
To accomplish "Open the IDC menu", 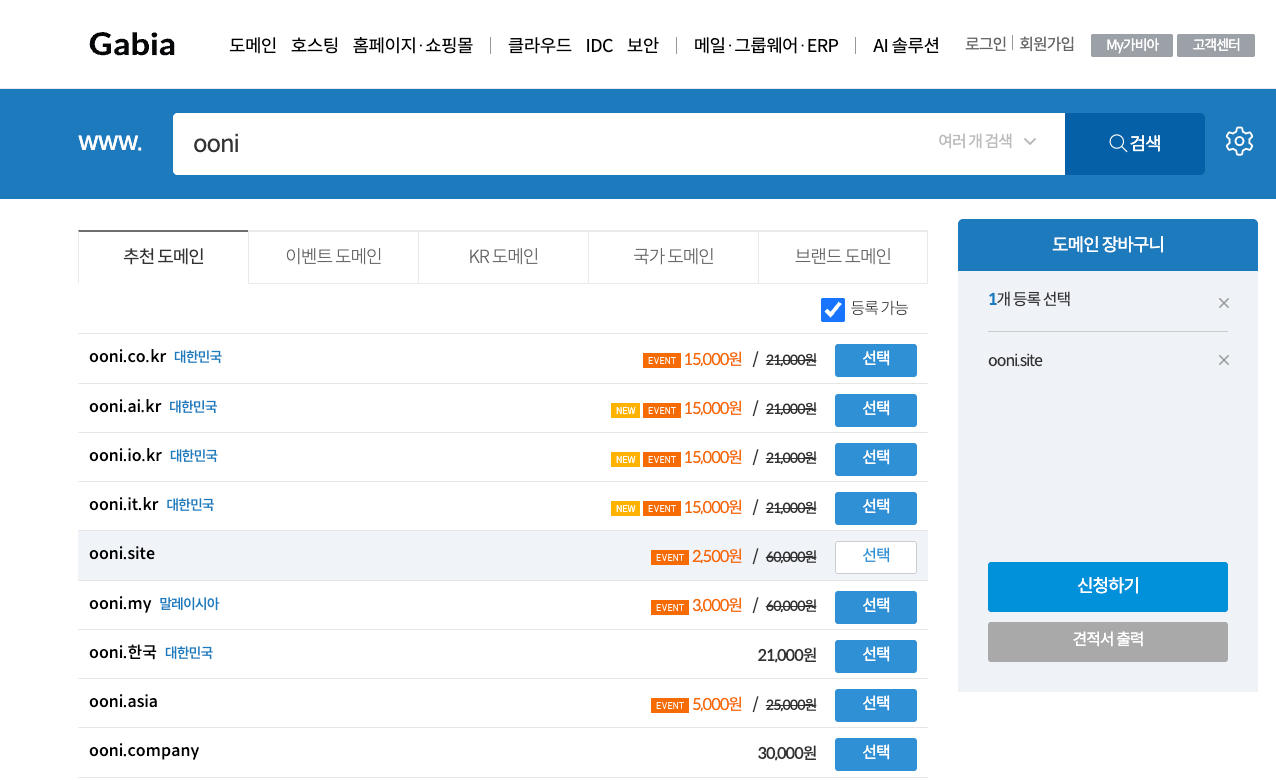I will pos(599,46).
